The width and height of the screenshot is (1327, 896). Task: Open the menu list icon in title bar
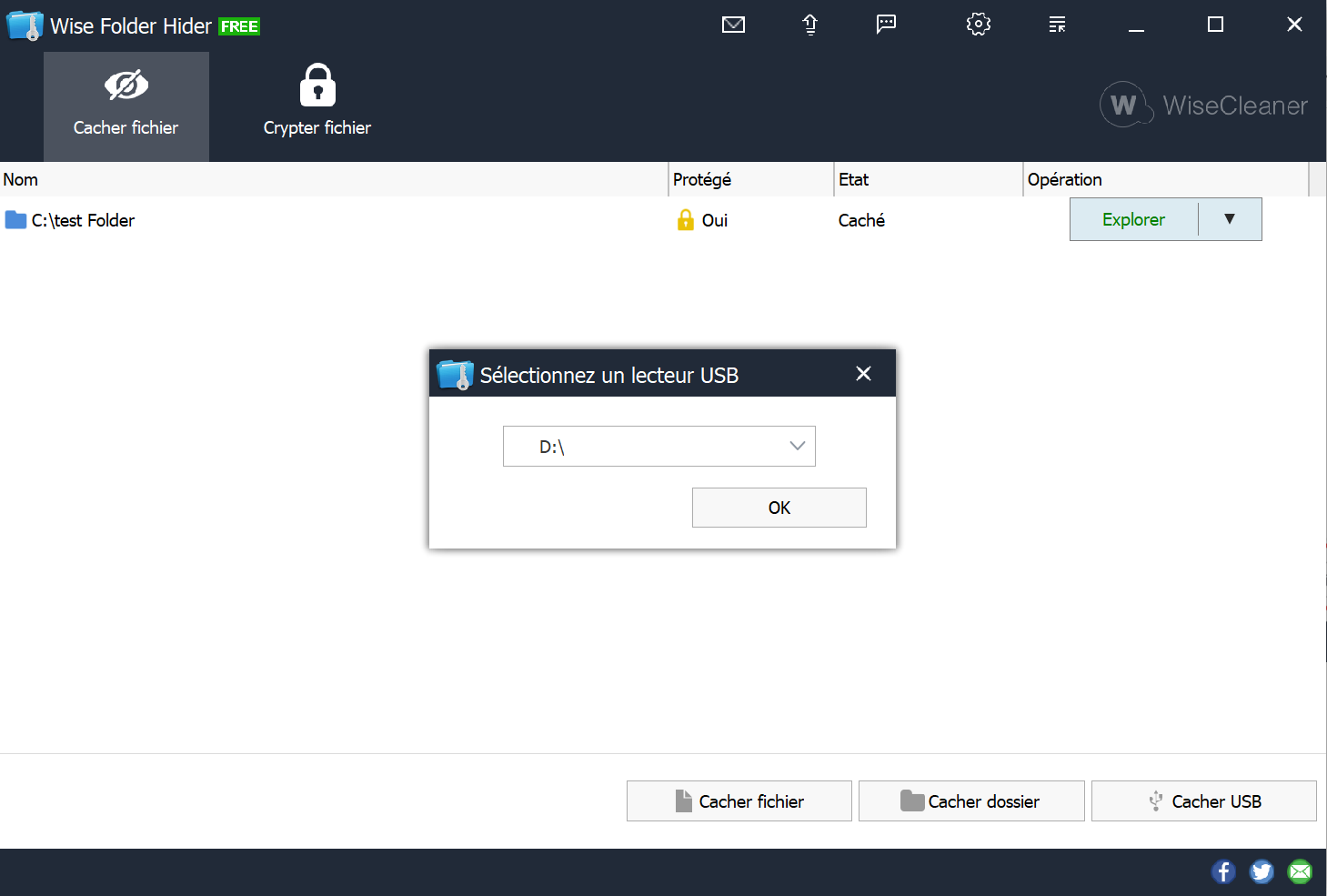(1057, 25)
